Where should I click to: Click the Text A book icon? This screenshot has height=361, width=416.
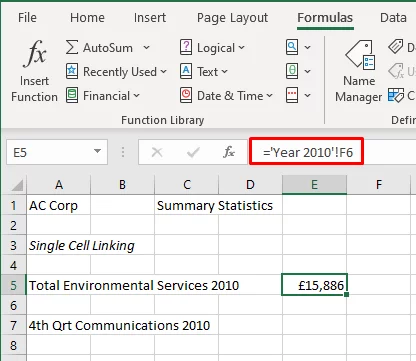coord(186,71)
